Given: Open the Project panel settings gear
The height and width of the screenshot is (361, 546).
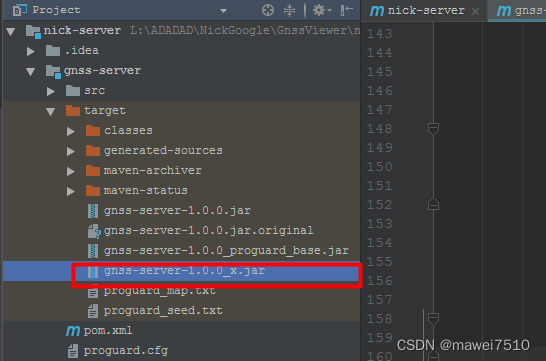Looking at the screenshot, I should (x=321, y=10).
